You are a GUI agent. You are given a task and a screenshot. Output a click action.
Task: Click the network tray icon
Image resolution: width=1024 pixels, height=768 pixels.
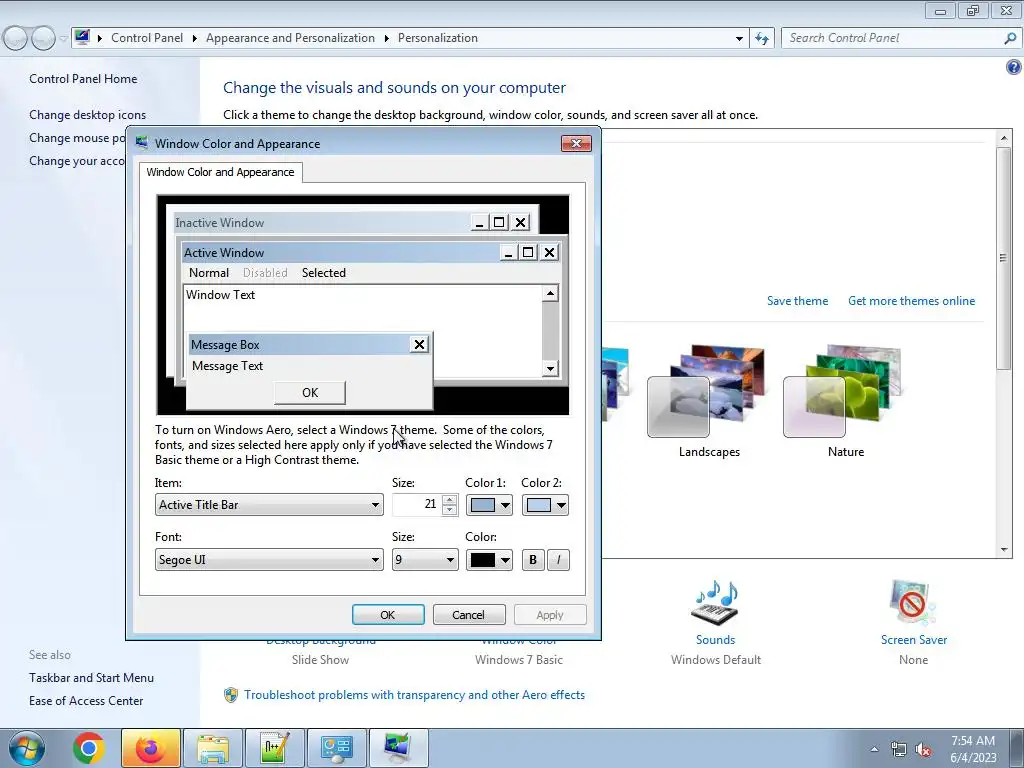[x=899, y=750]
